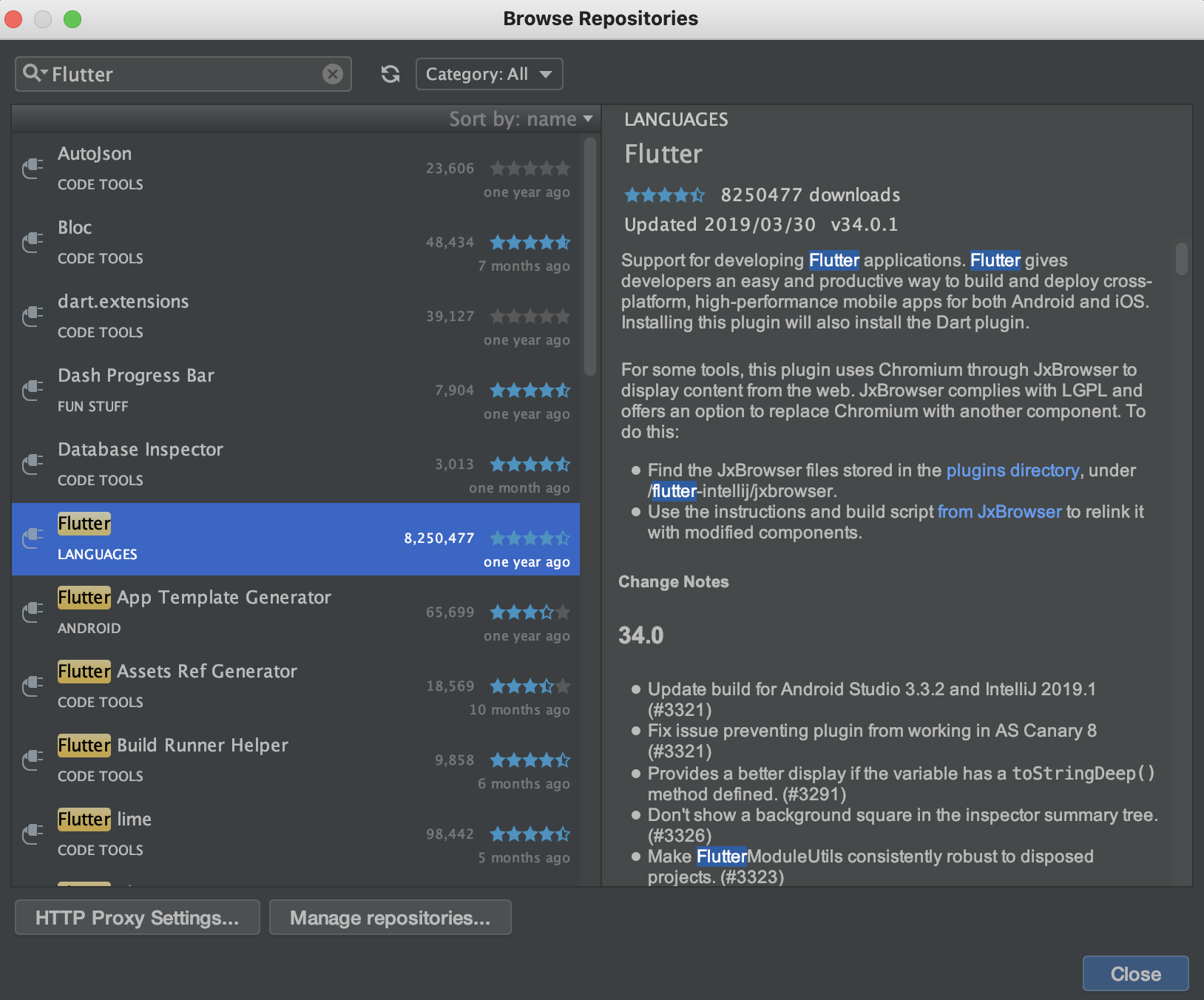Click Database Inspector's star rating
The height and width of the screenshot is (1000, 1204).
point(530,464)
